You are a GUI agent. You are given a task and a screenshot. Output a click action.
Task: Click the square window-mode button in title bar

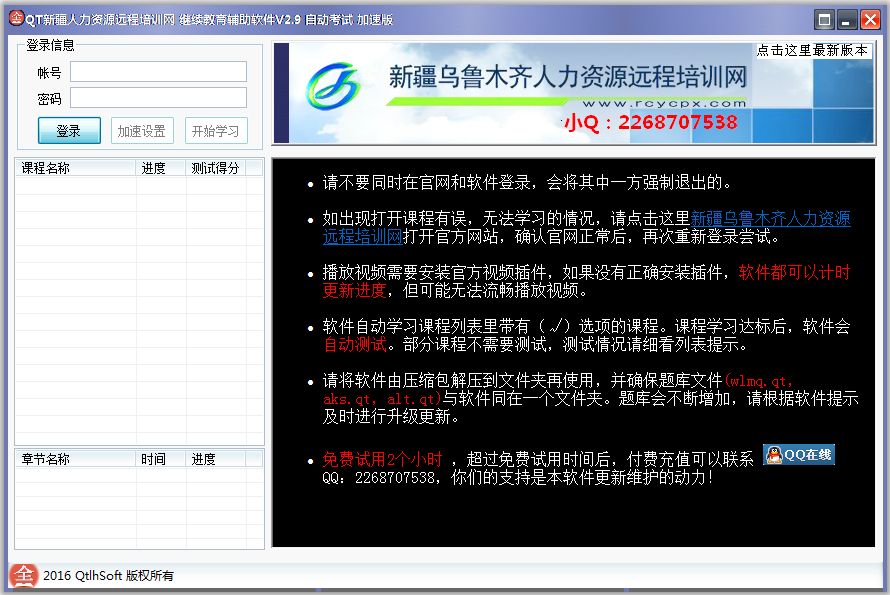pyautogui.click(x=825, y=19)
